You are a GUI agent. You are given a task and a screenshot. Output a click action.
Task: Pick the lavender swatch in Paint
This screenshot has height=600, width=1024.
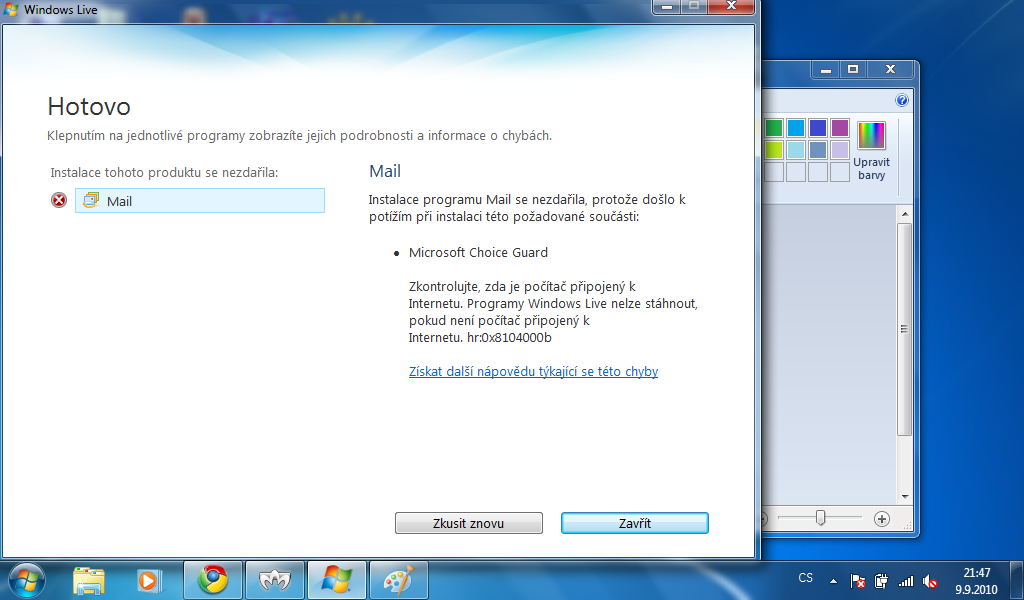(x=840, y=150)
